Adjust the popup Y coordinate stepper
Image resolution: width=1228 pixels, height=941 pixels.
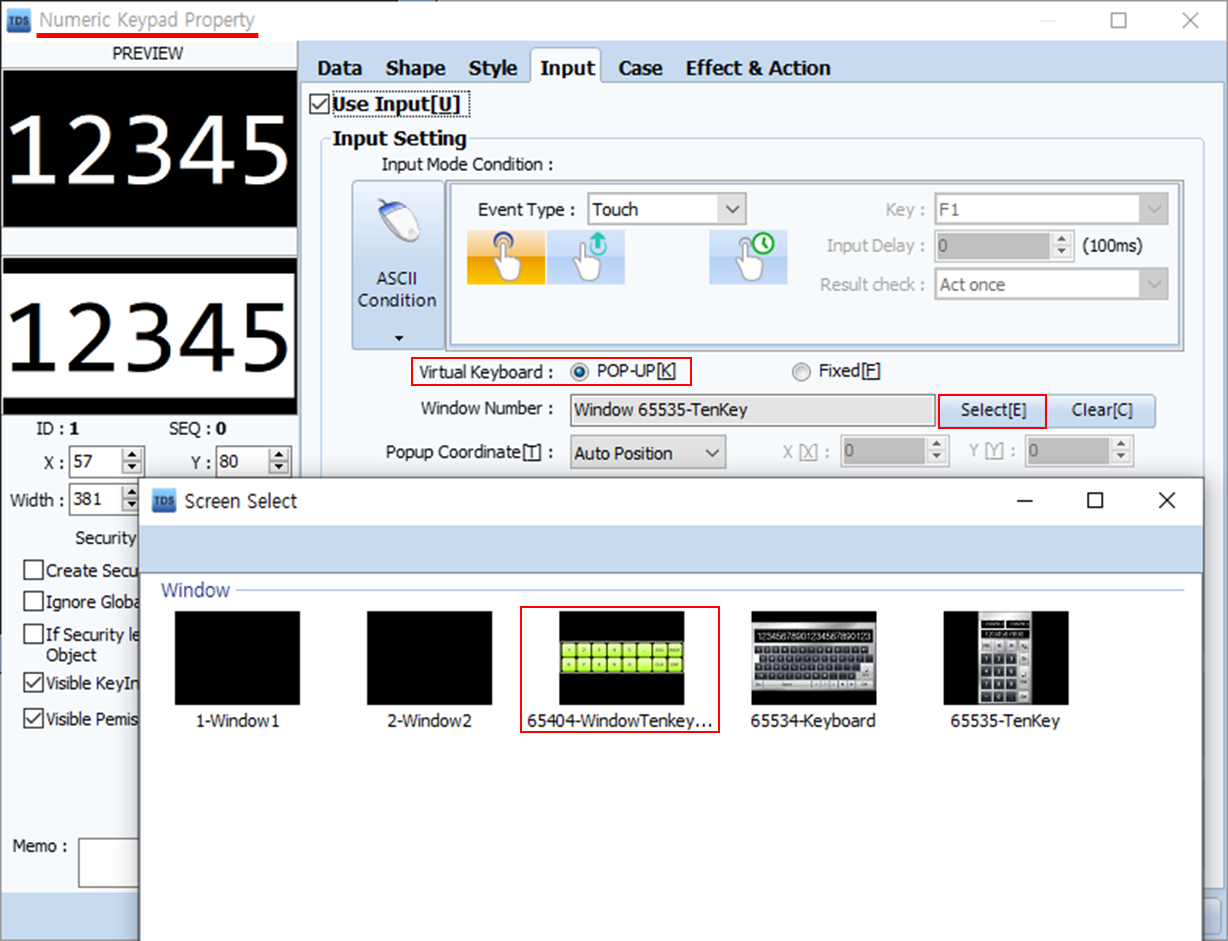(1123, 453)
